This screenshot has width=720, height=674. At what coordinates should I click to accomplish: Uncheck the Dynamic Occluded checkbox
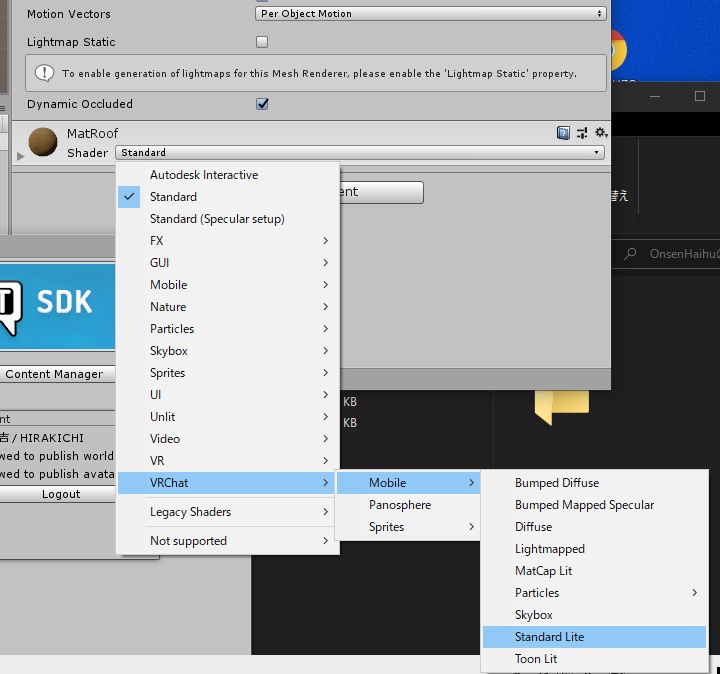pos(262,104)
